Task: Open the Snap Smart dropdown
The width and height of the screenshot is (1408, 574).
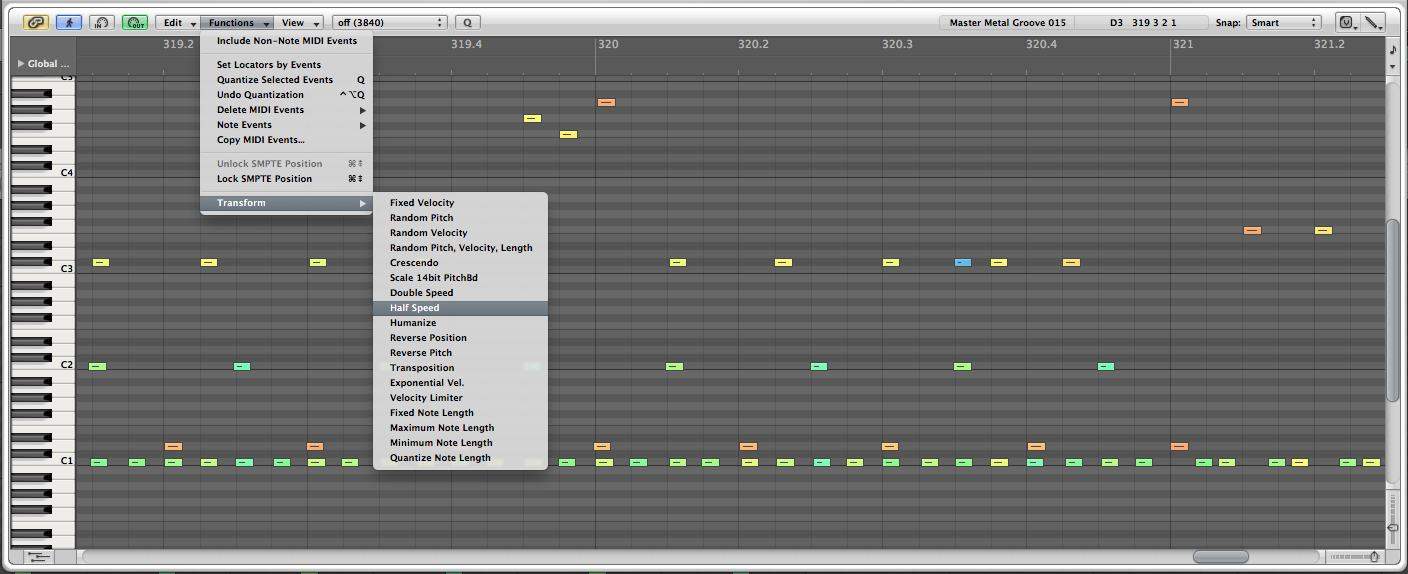Action: 1283,22
